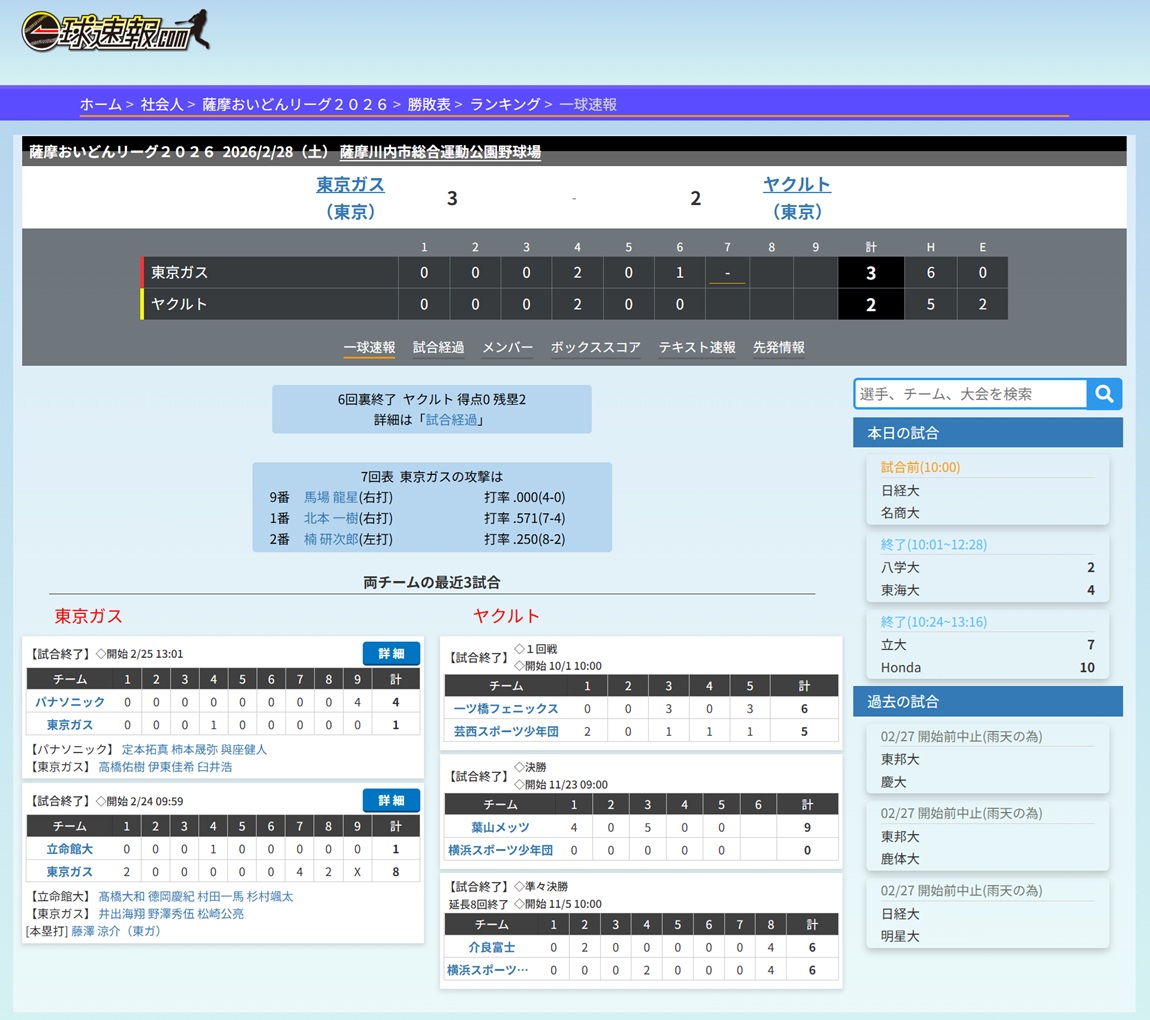Open 詳細 for the 立命館大 game
The width and height of the screenshot is (1150, 1020).
pos(391,800)
